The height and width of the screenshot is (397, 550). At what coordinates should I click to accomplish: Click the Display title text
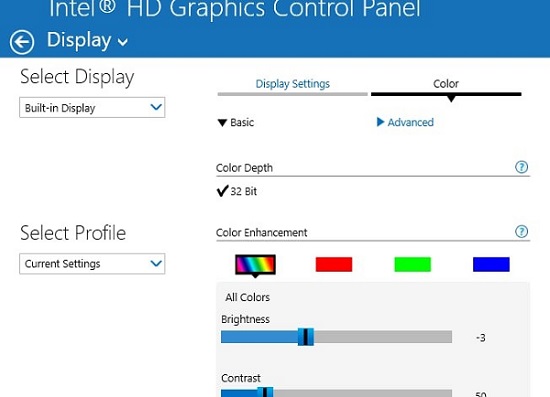[79, 40]
